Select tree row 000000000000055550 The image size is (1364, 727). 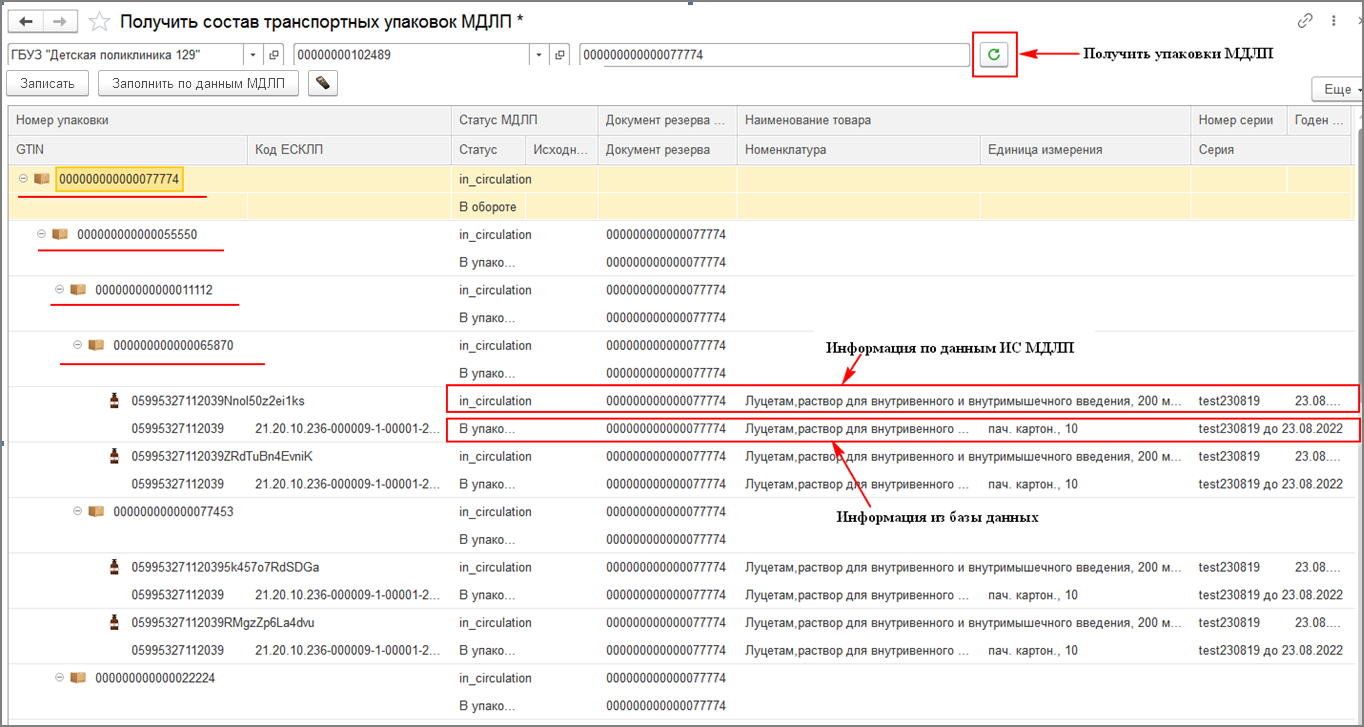click(x=680, y=248)
